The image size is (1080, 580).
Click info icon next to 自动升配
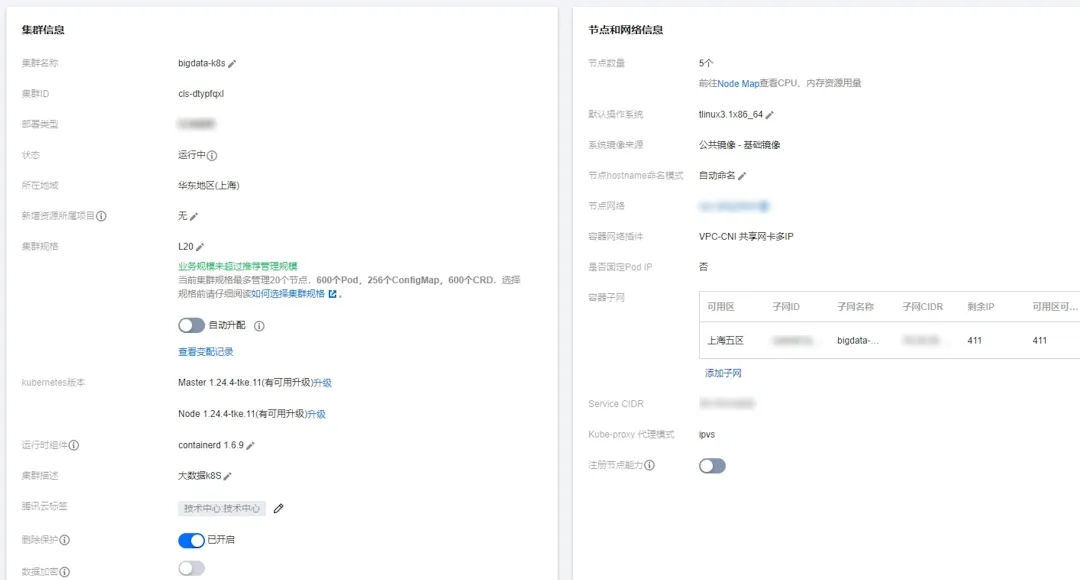point(259,326)
